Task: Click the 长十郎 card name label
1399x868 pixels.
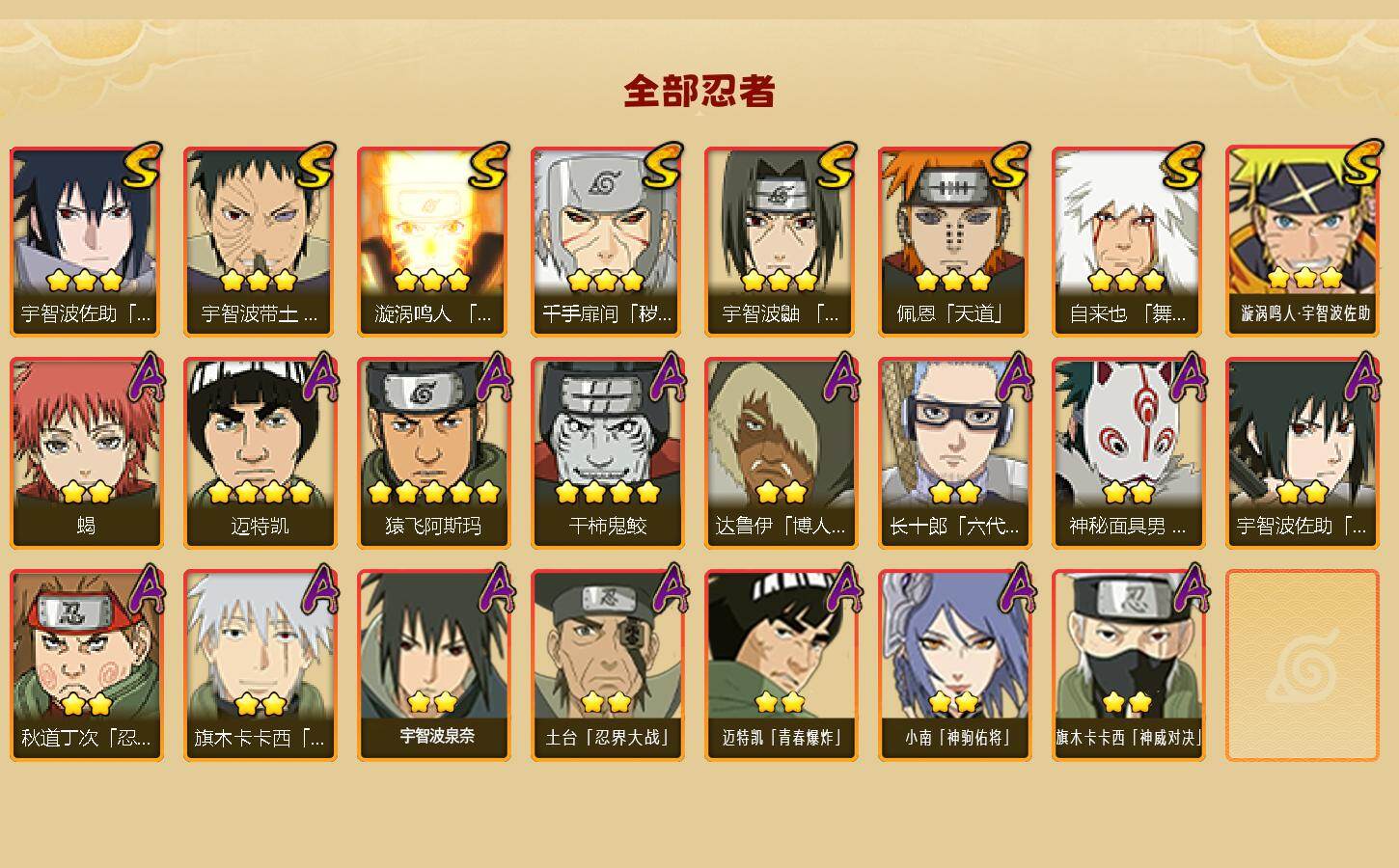Action: (x=954, y=527)
